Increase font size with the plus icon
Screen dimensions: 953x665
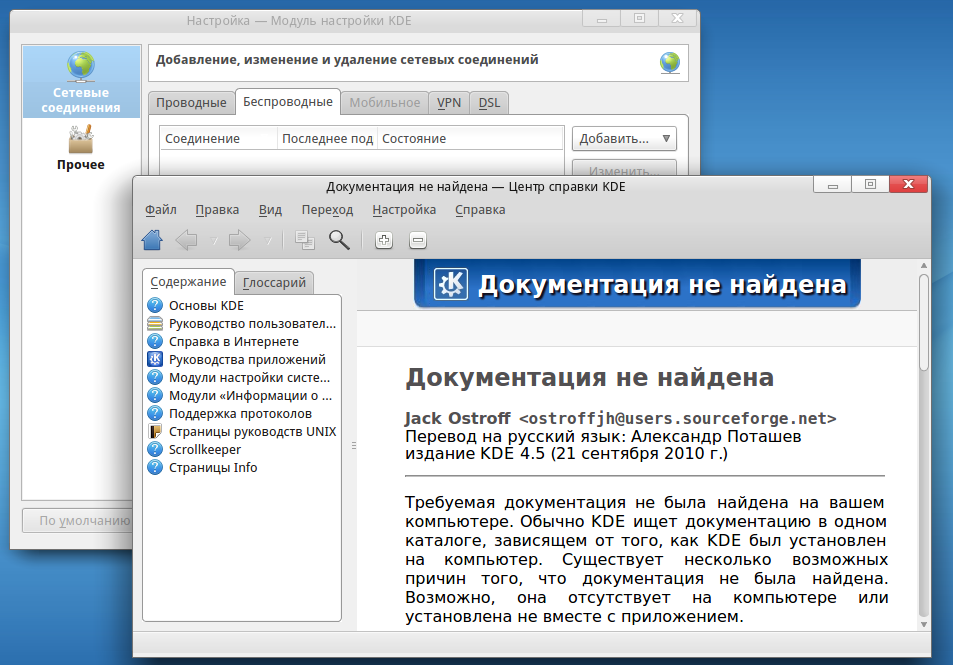[x=384, y=240]
